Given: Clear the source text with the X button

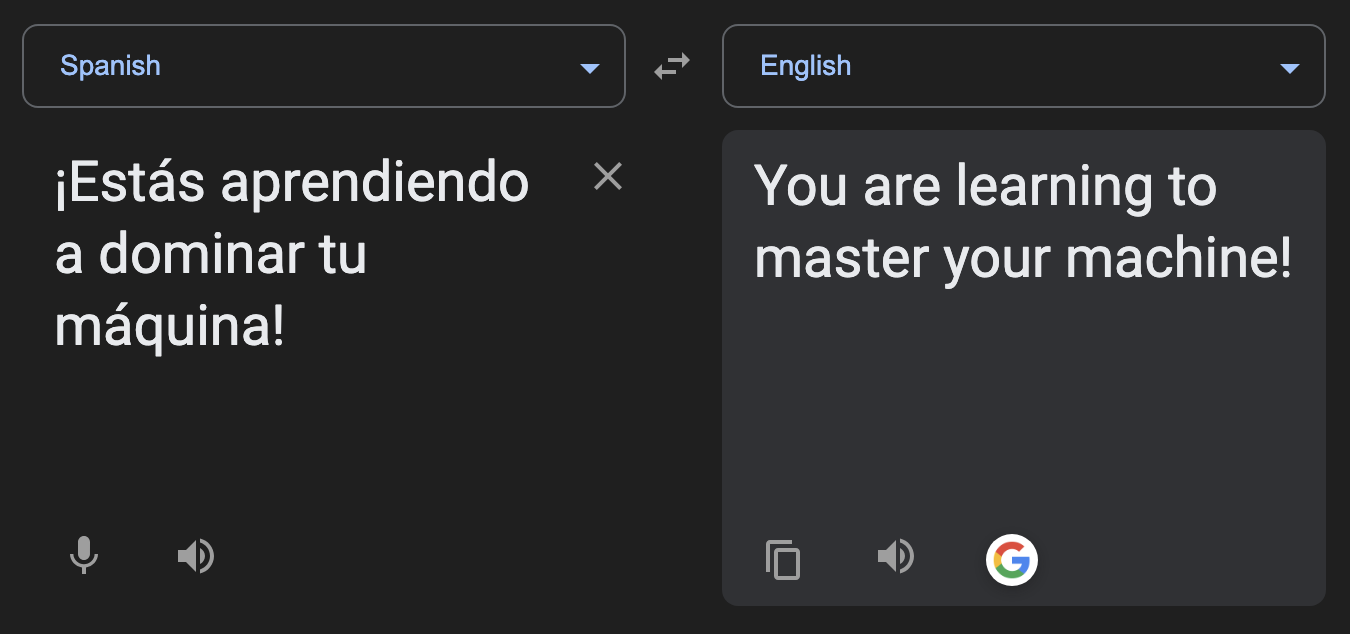Looking at the screenshot, I should pos(608,176).
